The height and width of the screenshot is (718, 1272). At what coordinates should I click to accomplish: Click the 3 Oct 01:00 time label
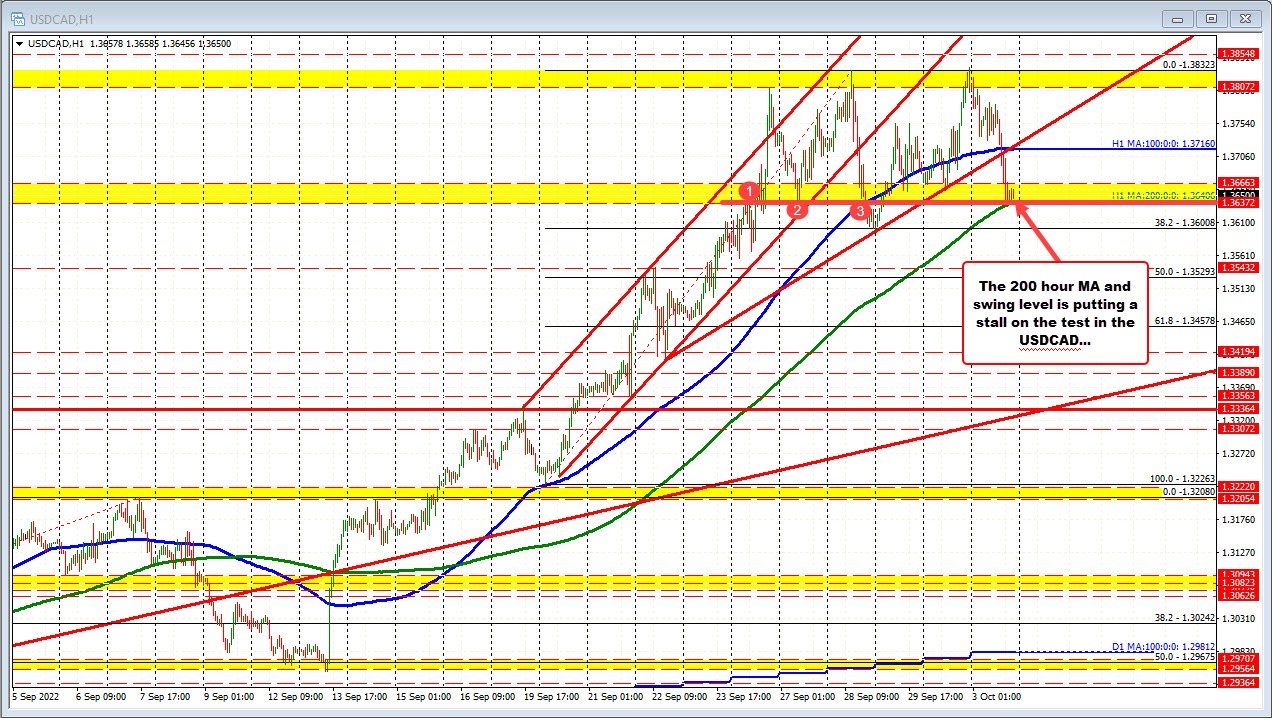[x=997, y=697]
